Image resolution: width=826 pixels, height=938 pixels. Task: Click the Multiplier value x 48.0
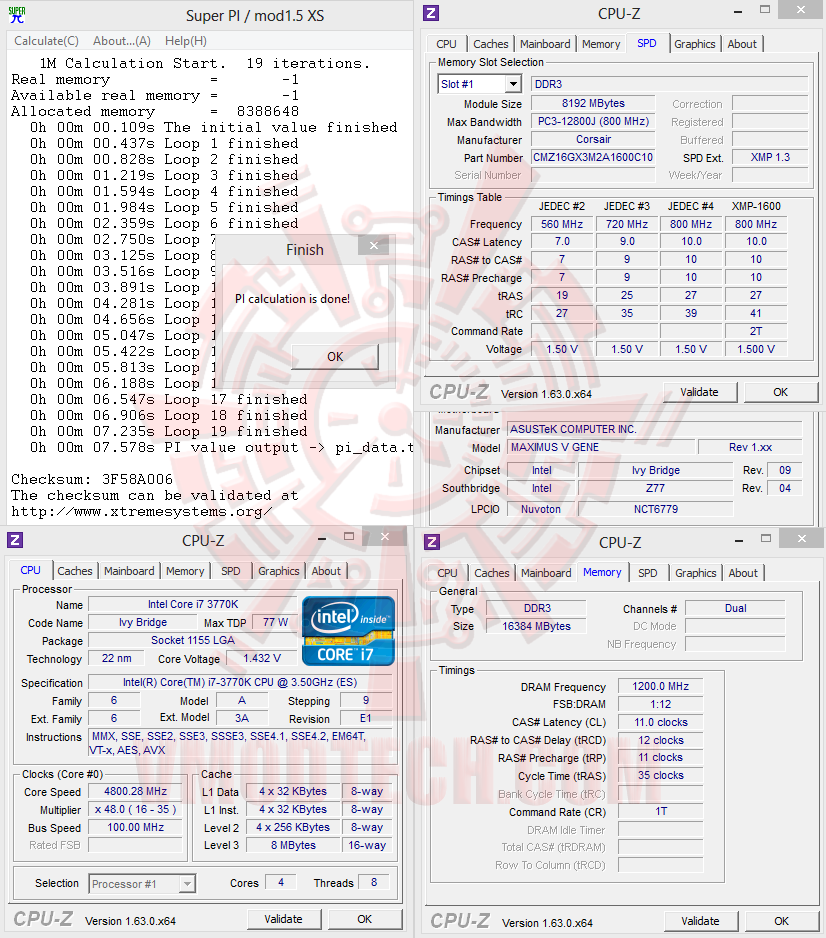pos(135,809)
